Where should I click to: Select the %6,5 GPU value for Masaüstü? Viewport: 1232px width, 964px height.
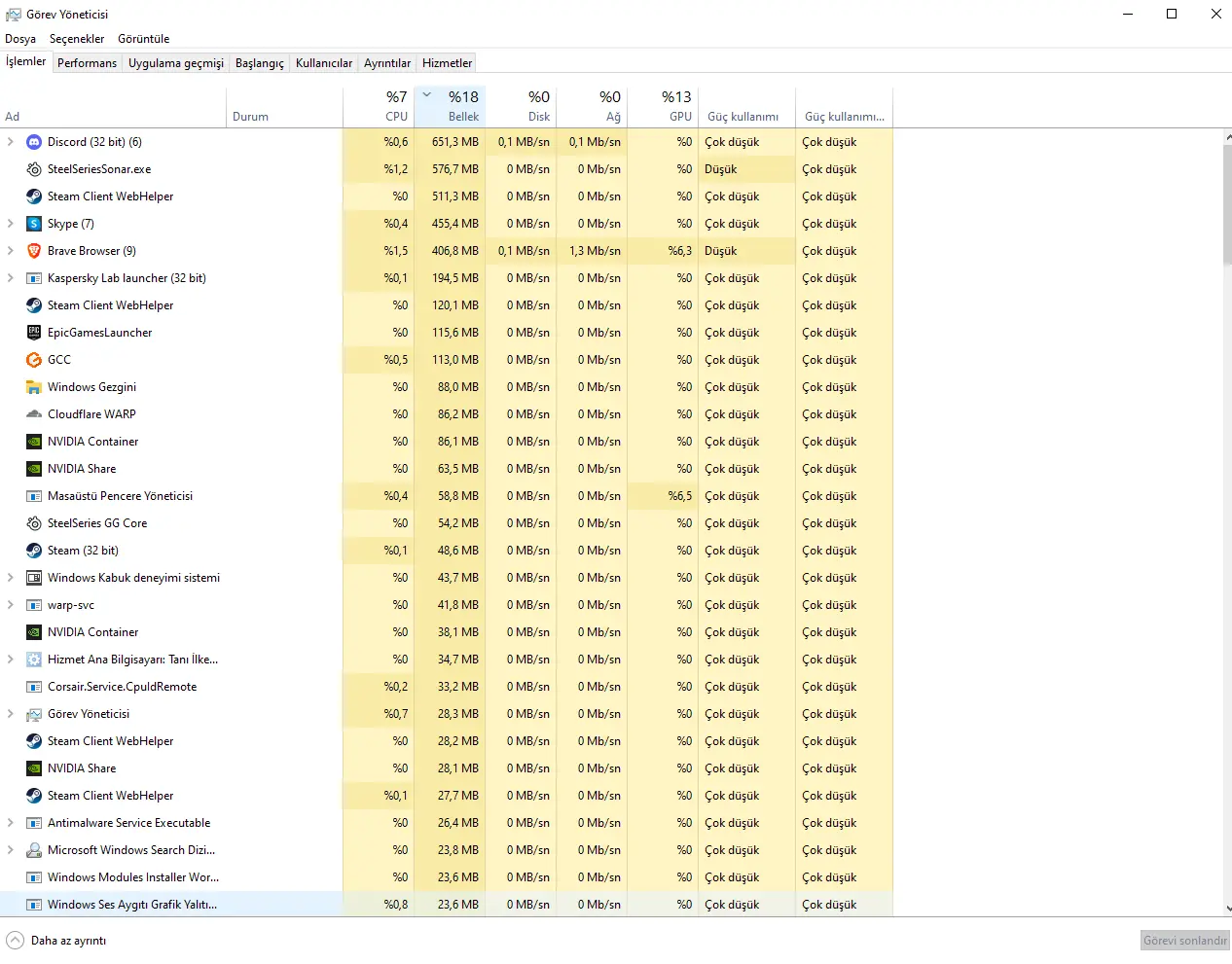click(663, 496)
